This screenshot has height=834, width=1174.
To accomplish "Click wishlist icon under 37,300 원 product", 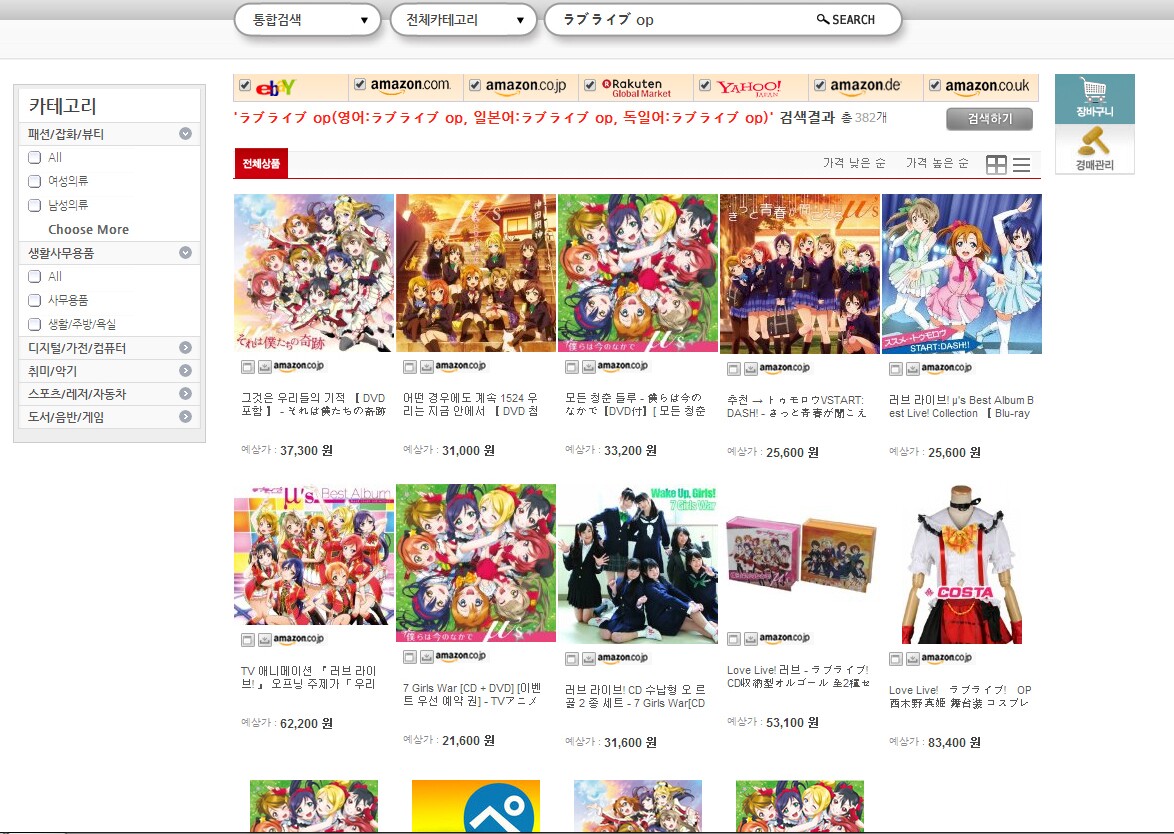I will (264, 367).
